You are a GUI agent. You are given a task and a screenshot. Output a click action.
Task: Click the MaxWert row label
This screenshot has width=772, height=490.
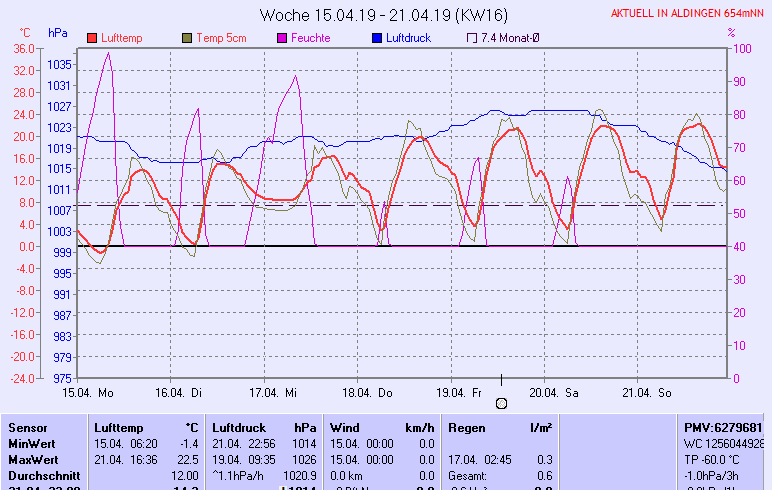[31, 459]
